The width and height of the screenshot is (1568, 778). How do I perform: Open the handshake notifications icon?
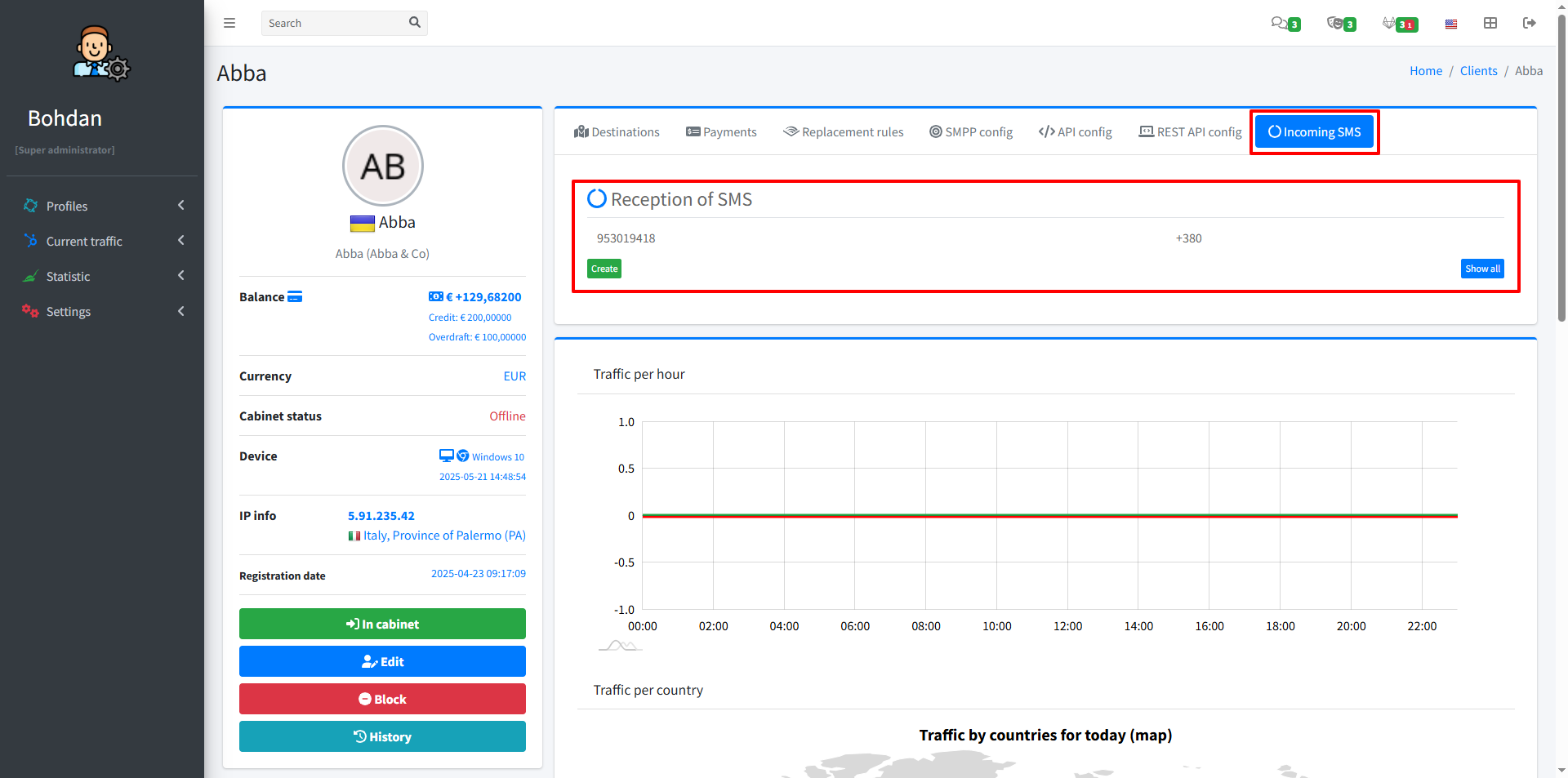click(x=1336, y=23)
